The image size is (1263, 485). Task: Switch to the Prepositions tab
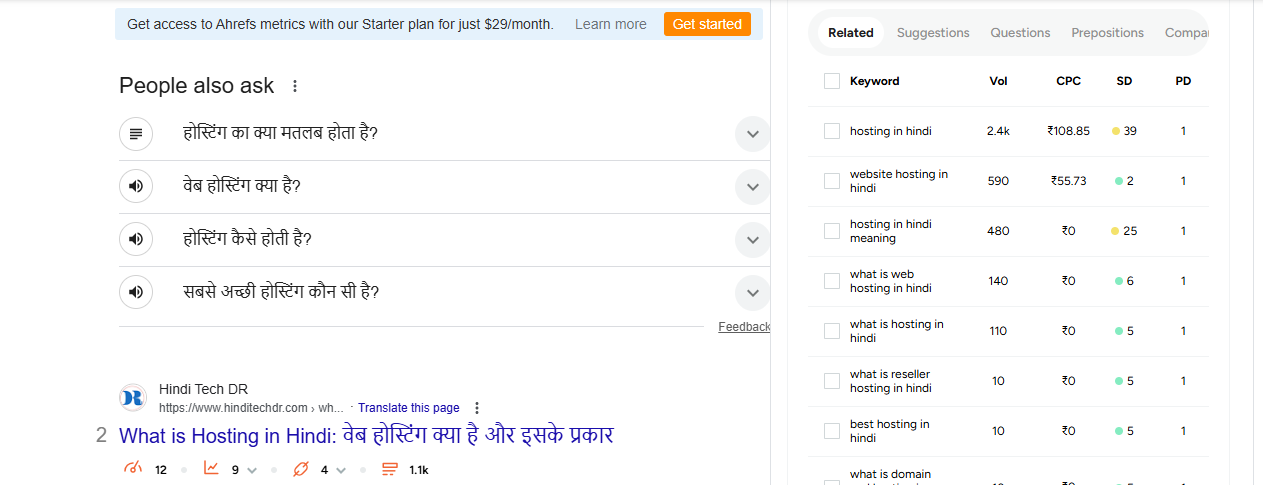pyautogui.click(x=1107, y=33)
